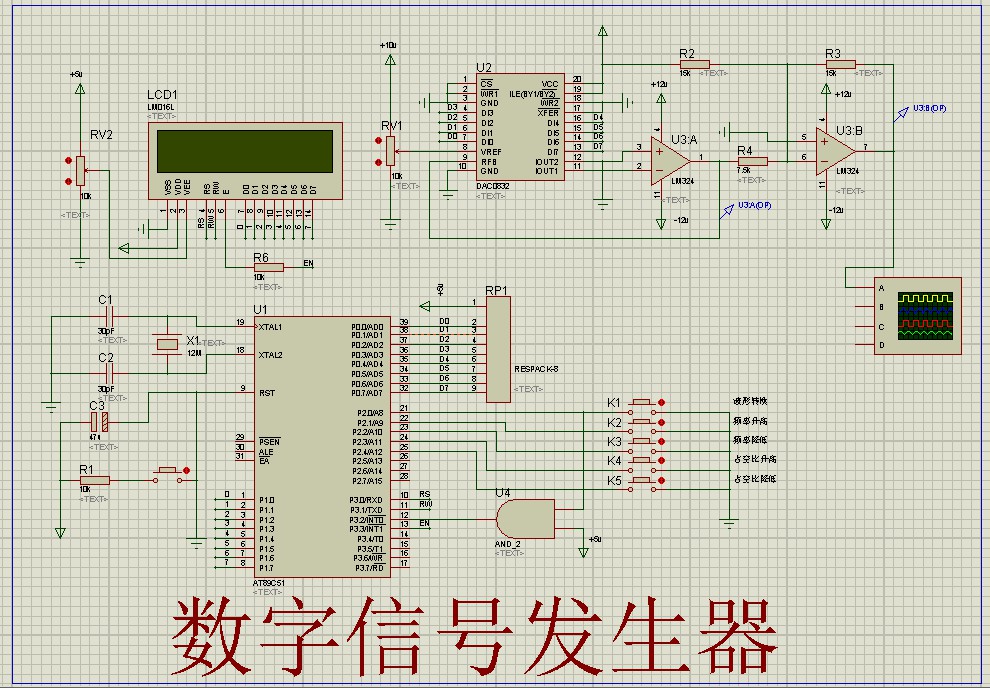Select the X1 crystal oscillator
990x688 pixels.
pyautogui.click(x=167, y=344)
